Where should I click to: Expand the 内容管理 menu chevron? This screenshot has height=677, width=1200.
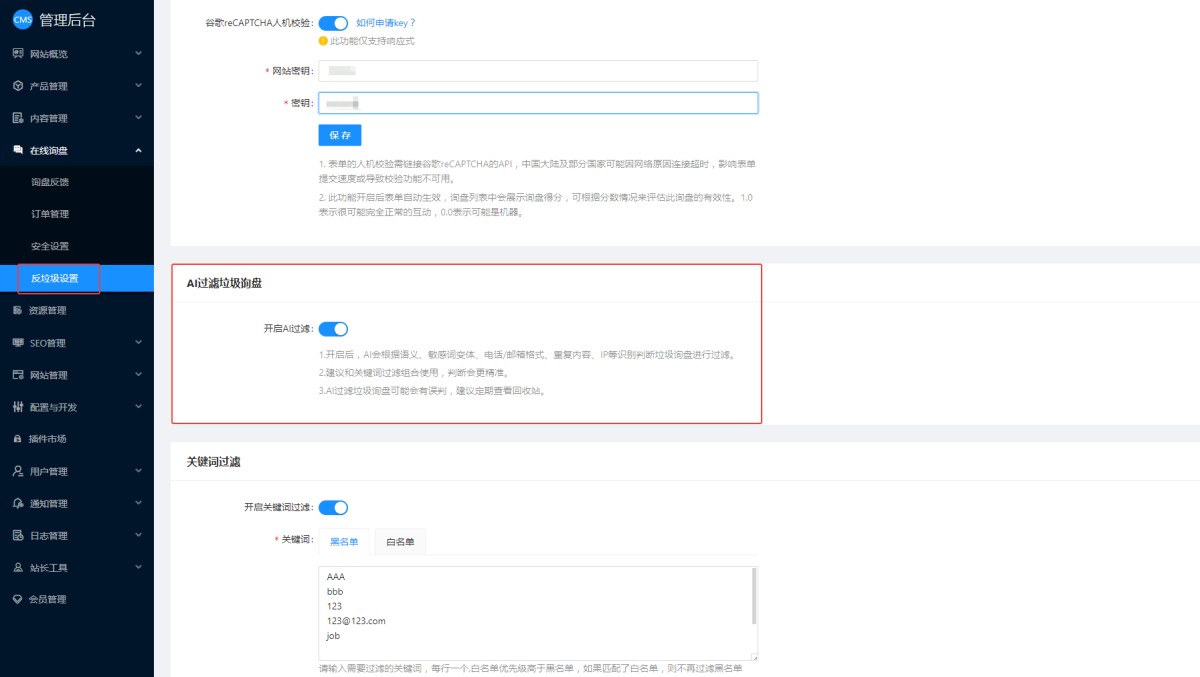[138, 118]
